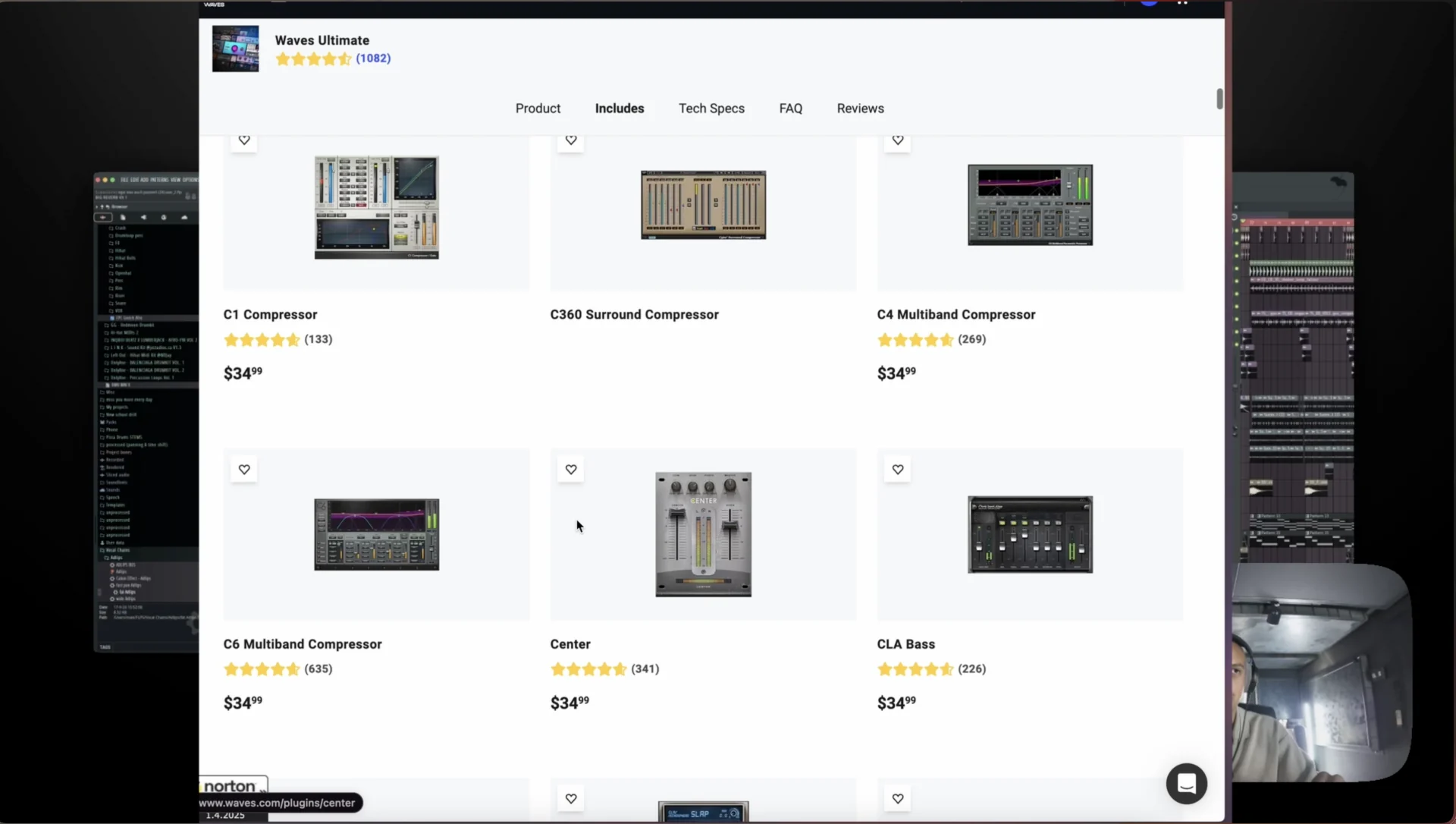Favorite the C4 Multiband Compressor via heart icon
The height and width of the screenshot is (824, 1456).
click(x=898, y=140)
